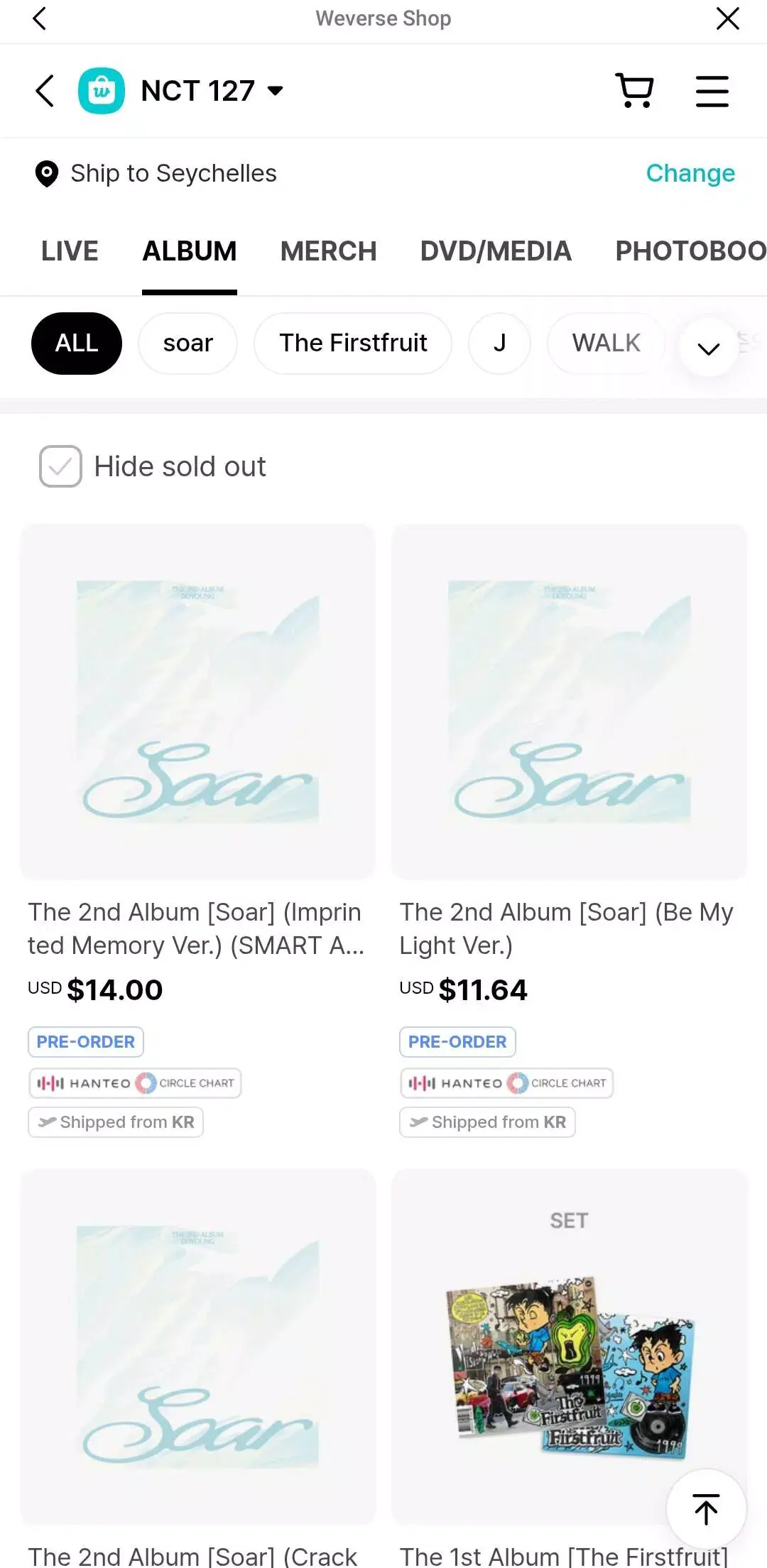Open the shopping cart
The image size is (767, 1568).
point(634,91)
